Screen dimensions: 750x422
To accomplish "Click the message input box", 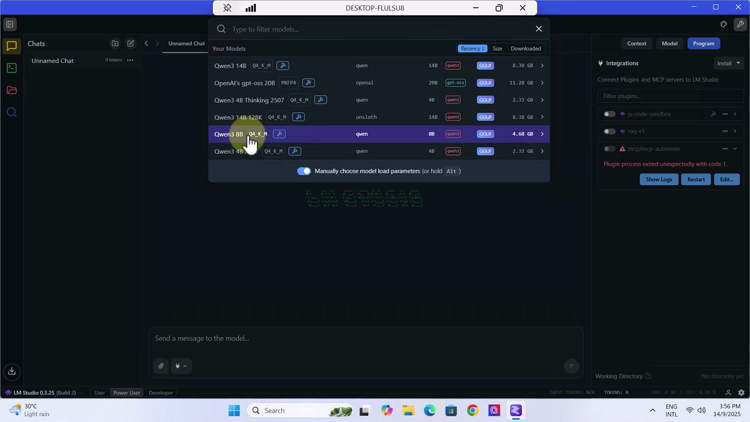I will point(366,338).
